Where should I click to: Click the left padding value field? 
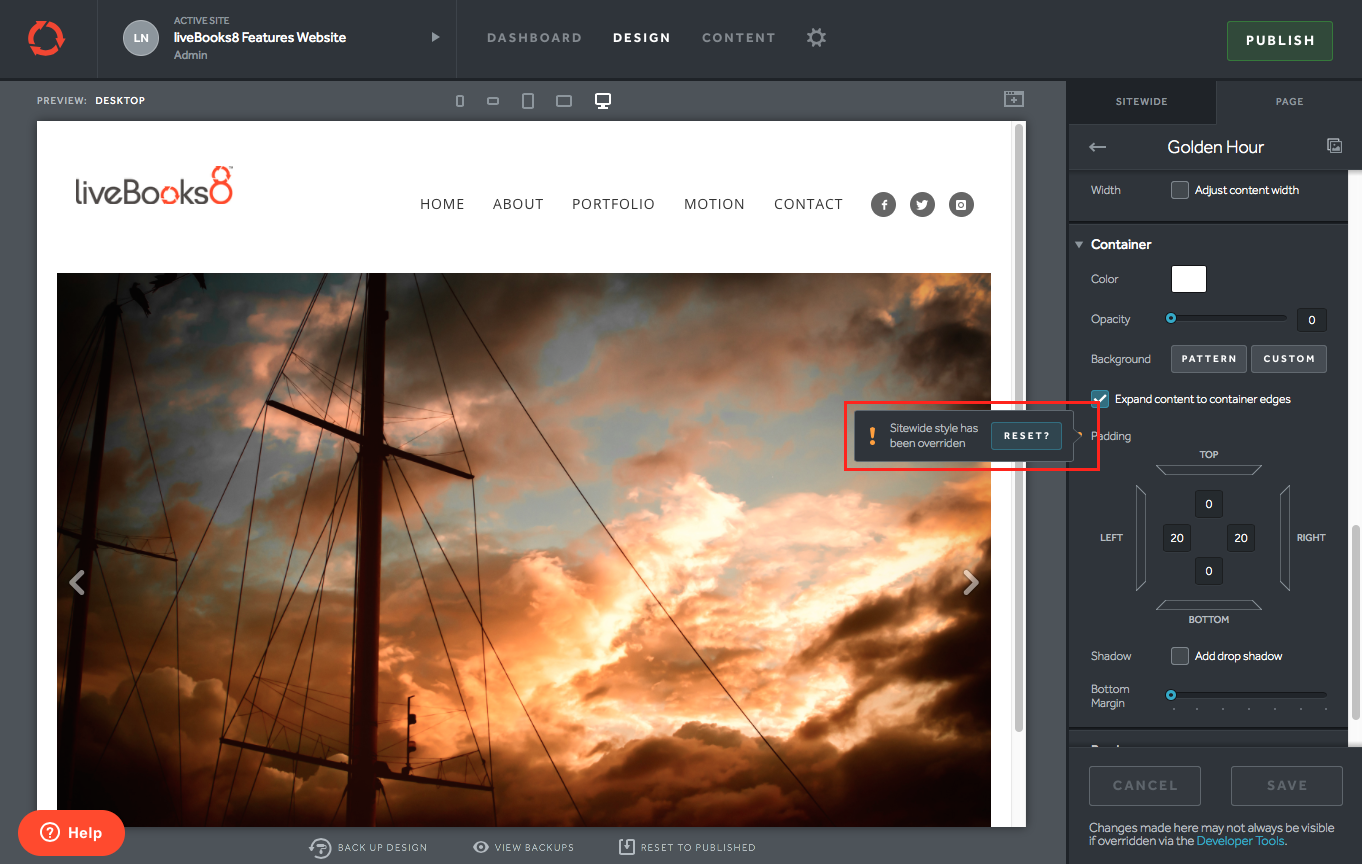coord(1177,538)
